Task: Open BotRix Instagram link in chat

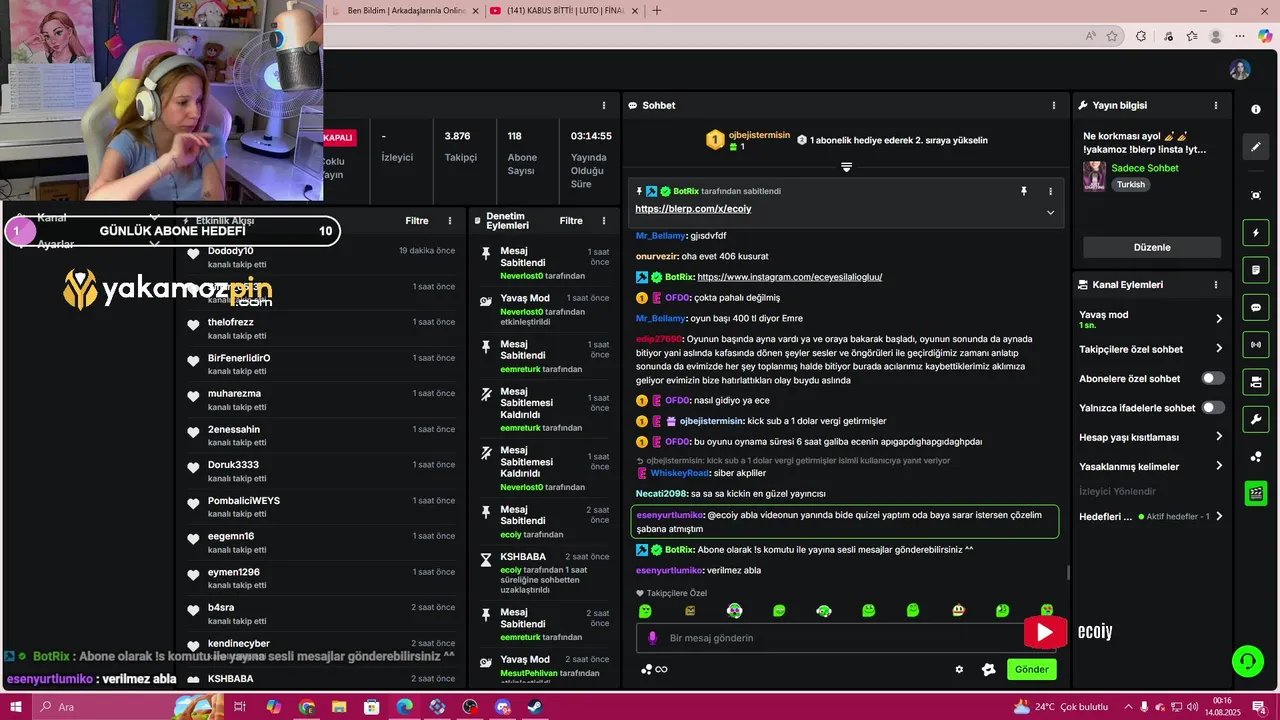Action: point(790,277)
